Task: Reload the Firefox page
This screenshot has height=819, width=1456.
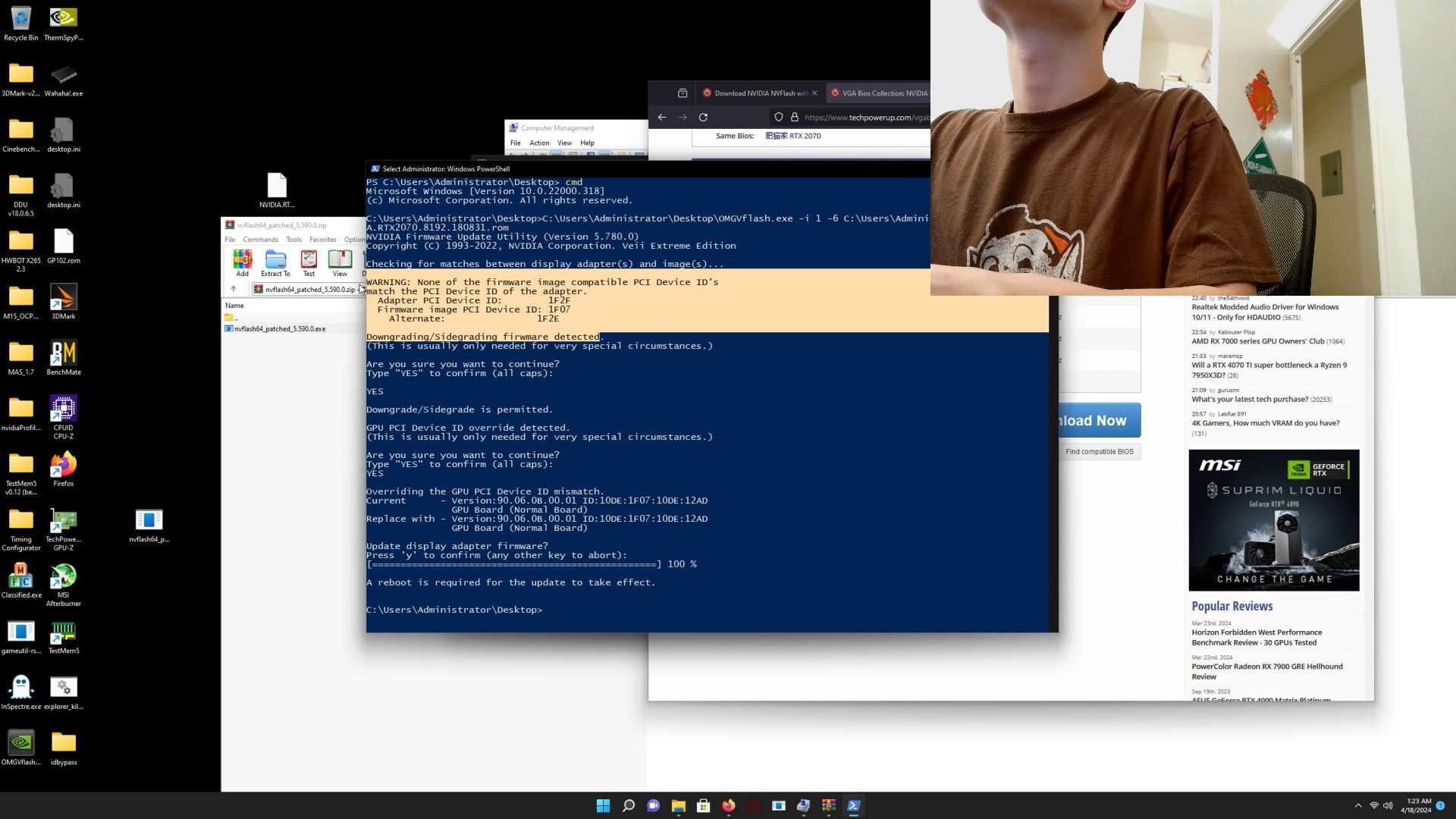Action: tap(703, 118)
